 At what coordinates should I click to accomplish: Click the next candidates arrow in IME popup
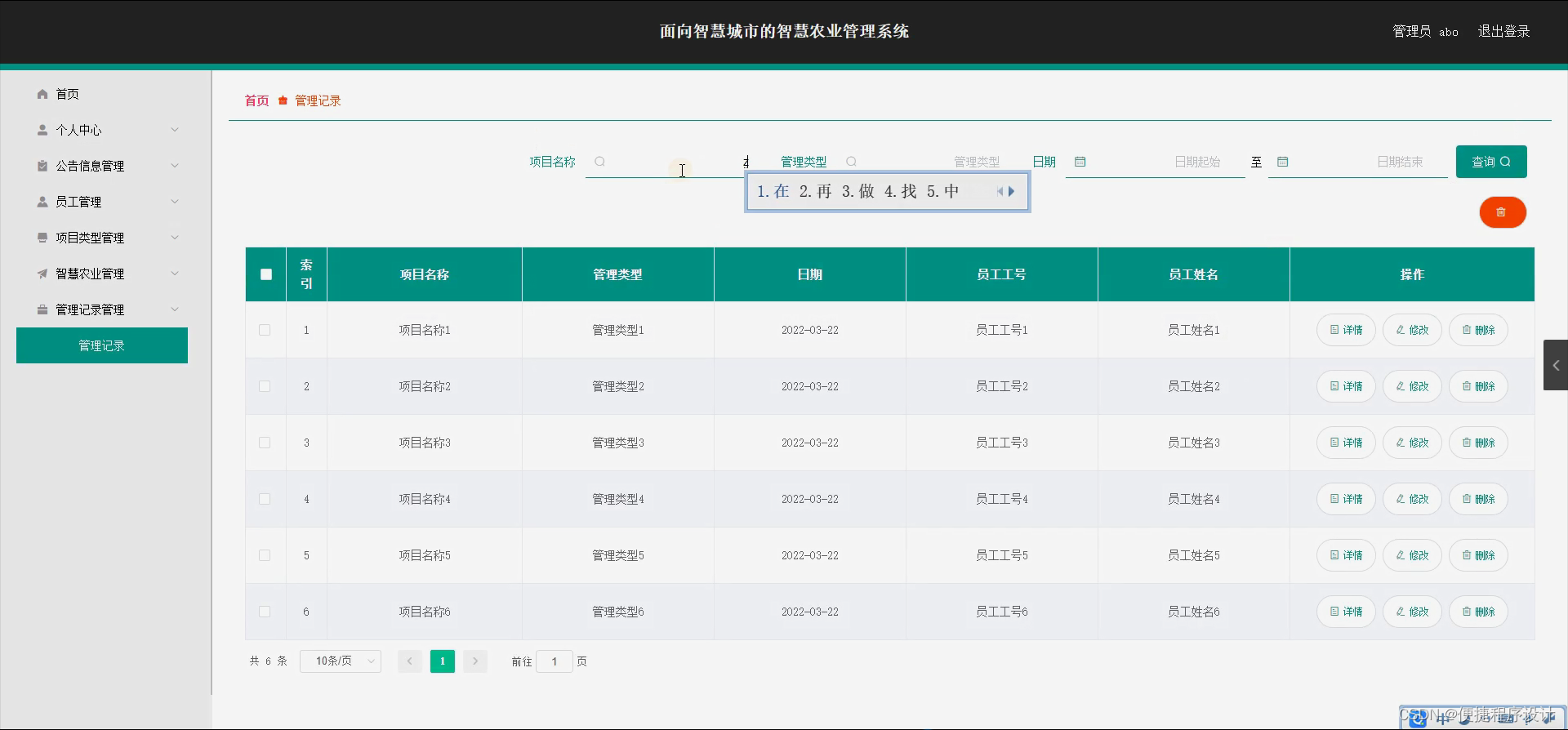pos(1012,192)
